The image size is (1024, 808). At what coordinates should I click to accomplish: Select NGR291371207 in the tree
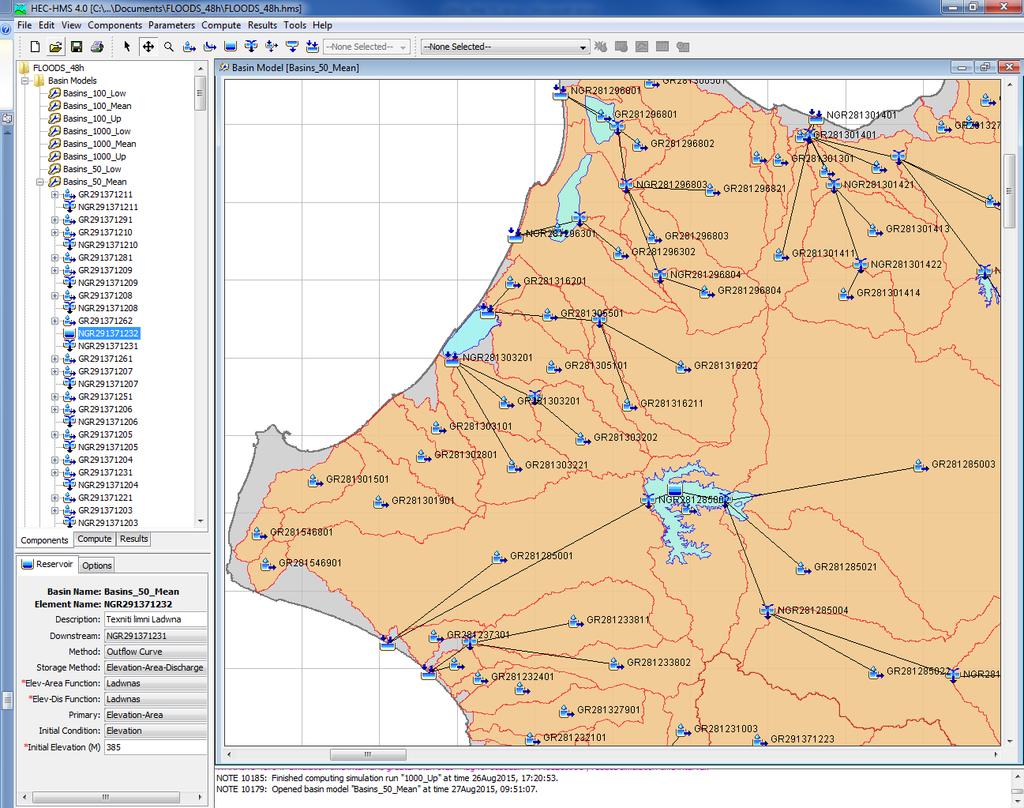coord(108,384)
